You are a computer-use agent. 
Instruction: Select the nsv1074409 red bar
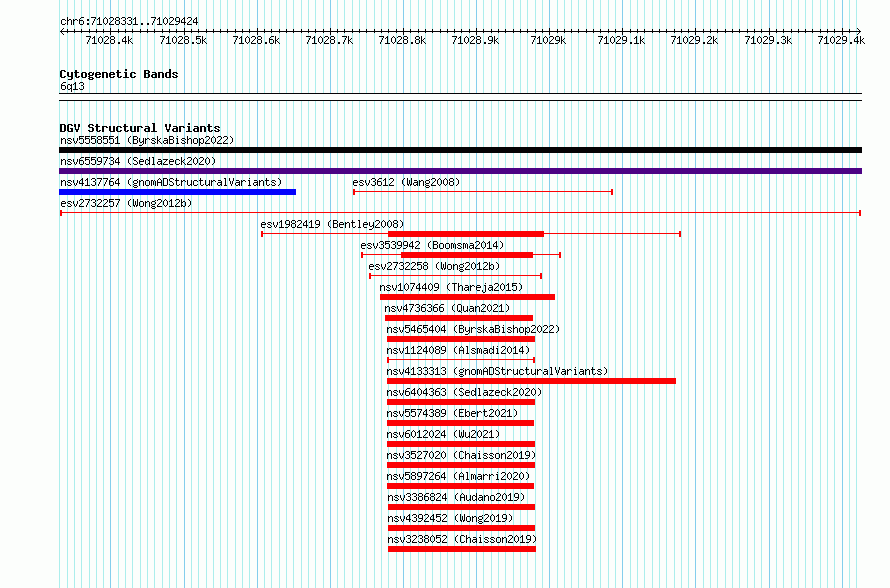point(467,297)
